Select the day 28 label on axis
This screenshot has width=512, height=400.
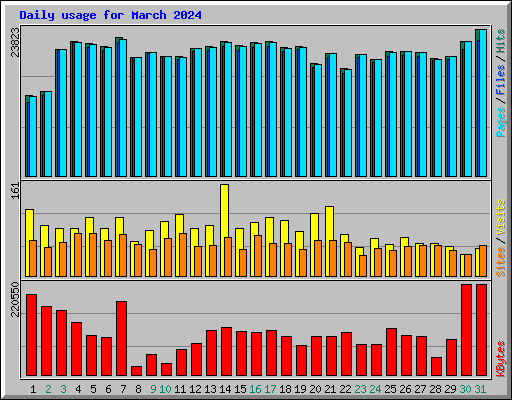435,389
